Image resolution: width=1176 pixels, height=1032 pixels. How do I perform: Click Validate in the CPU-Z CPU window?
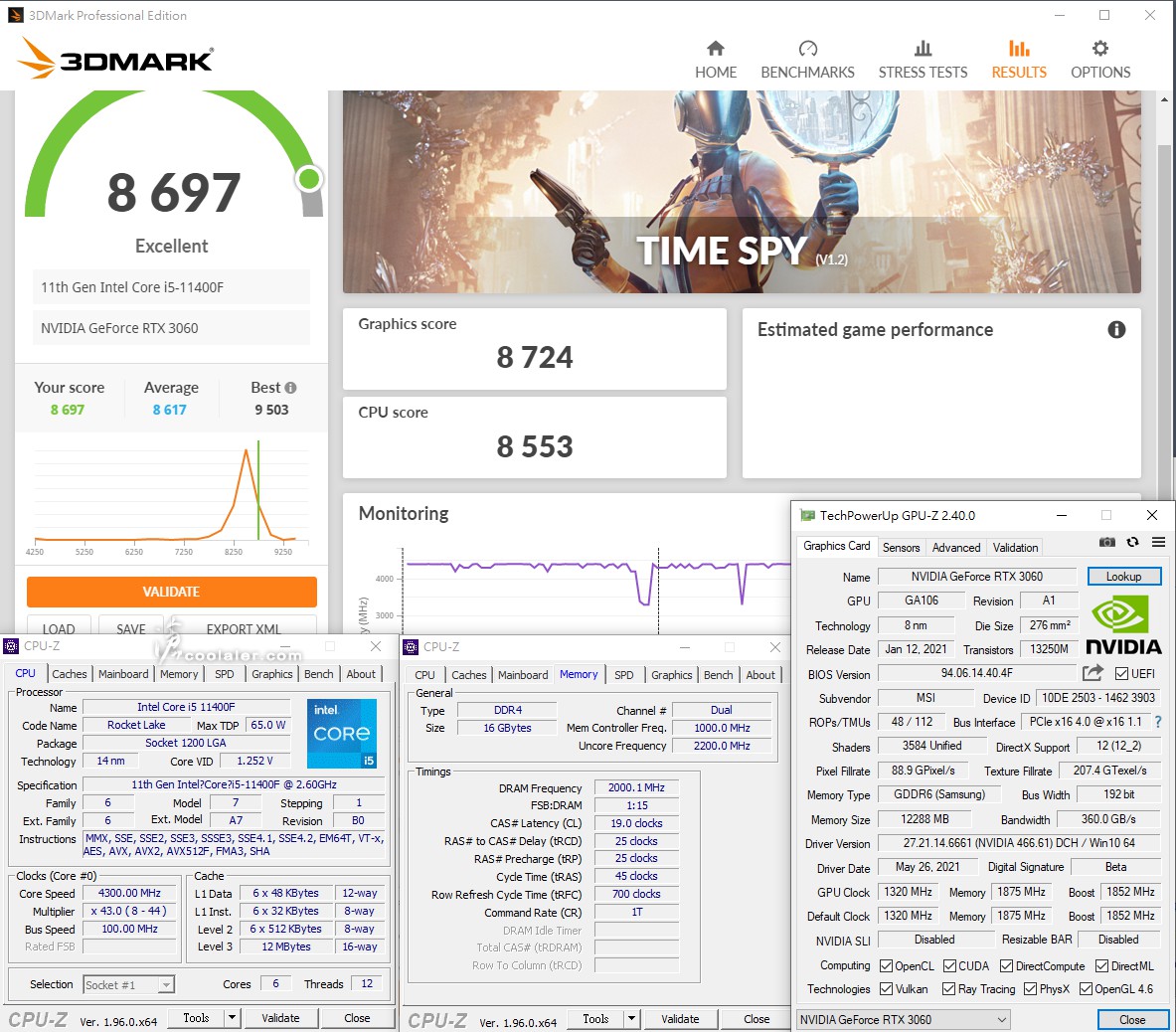point(280,1018)
